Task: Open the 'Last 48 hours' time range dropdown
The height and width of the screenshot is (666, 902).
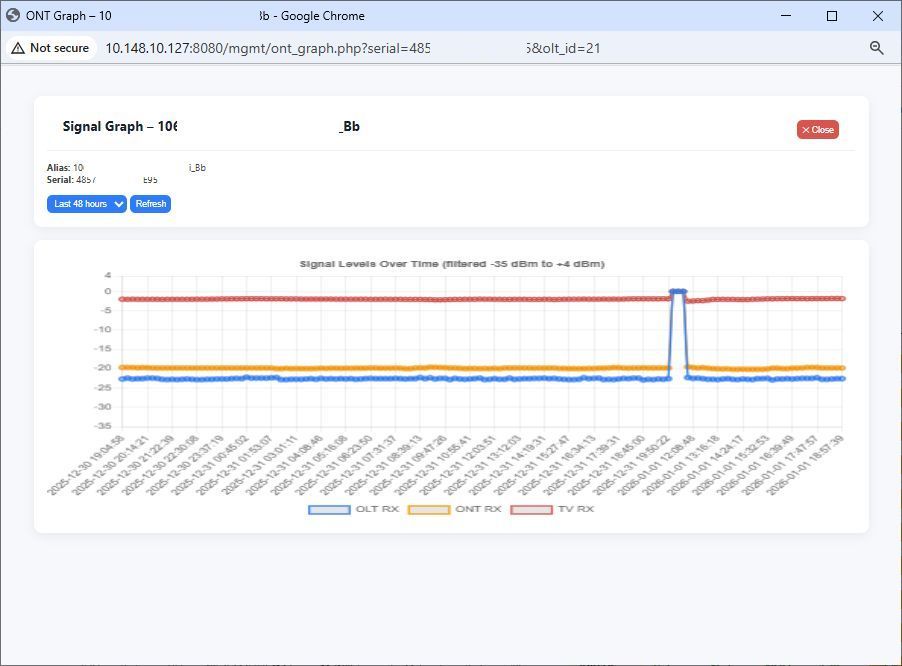Action: (86, 203)
